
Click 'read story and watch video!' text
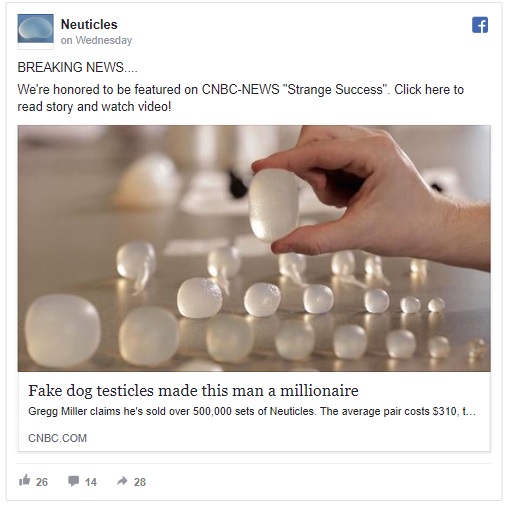coord(94,107)
